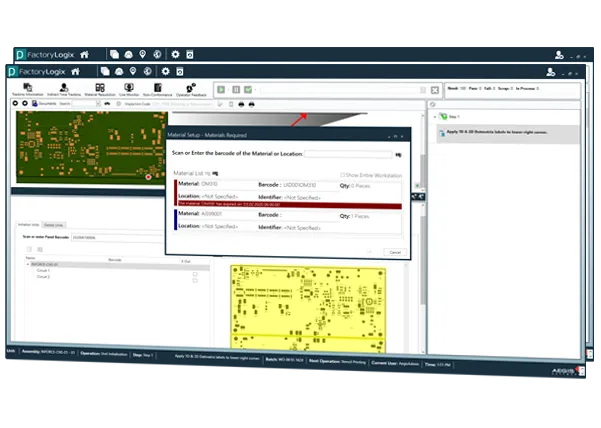Select second material row with one piece

click(288, 221)
